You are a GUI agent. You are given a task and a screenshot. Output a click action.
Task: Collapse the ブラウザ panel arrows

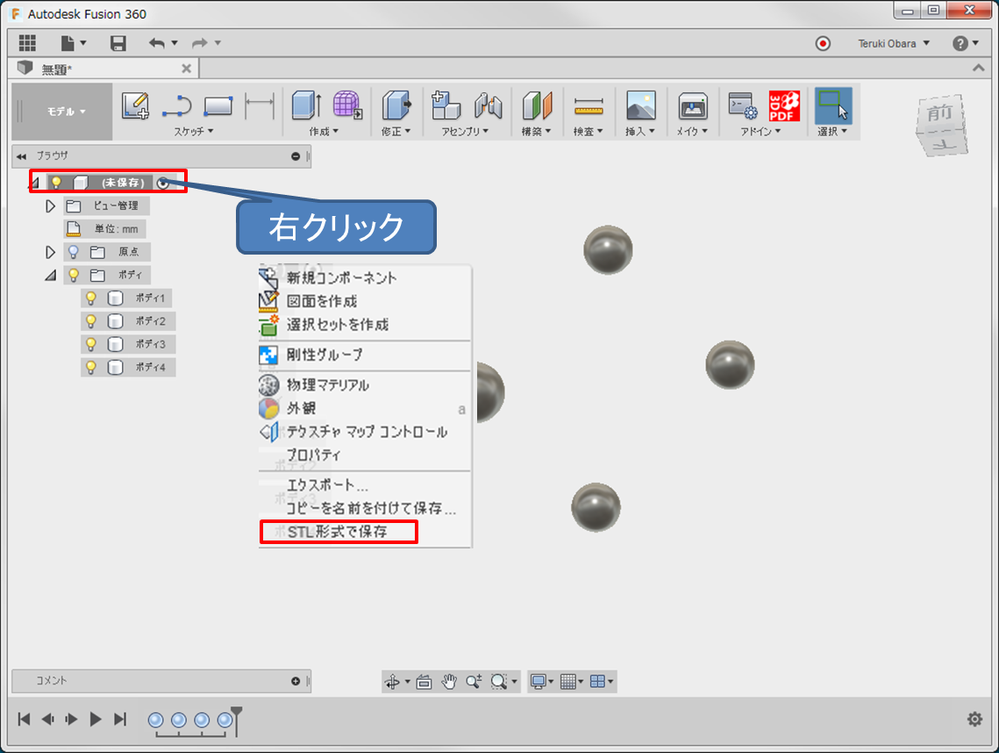tap(22, 156)
